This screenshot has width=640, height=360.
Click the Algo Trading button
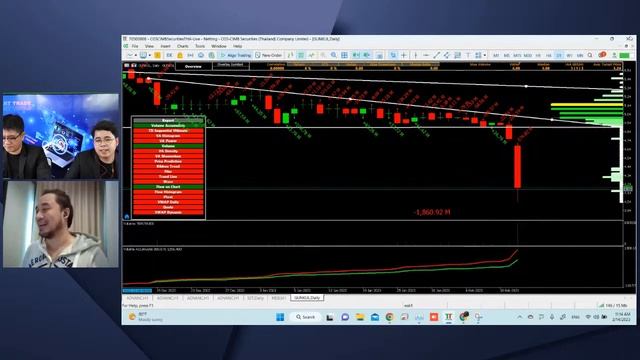point(236,55)
